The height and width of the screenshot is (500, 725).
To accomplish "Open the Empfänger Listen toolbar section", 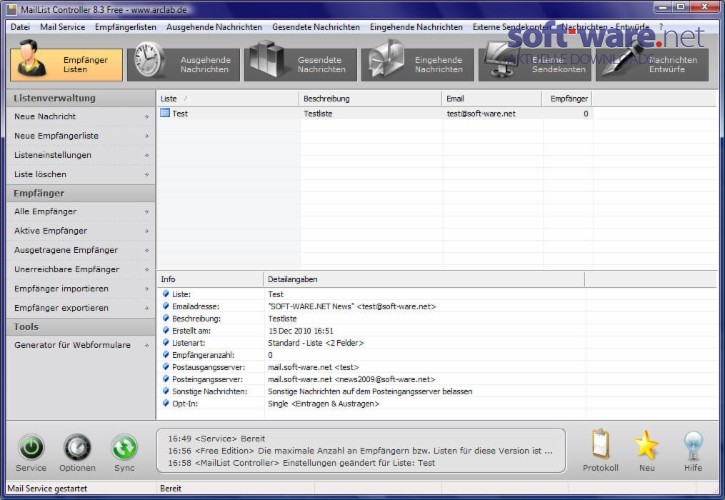I will [x=66, y=64].
